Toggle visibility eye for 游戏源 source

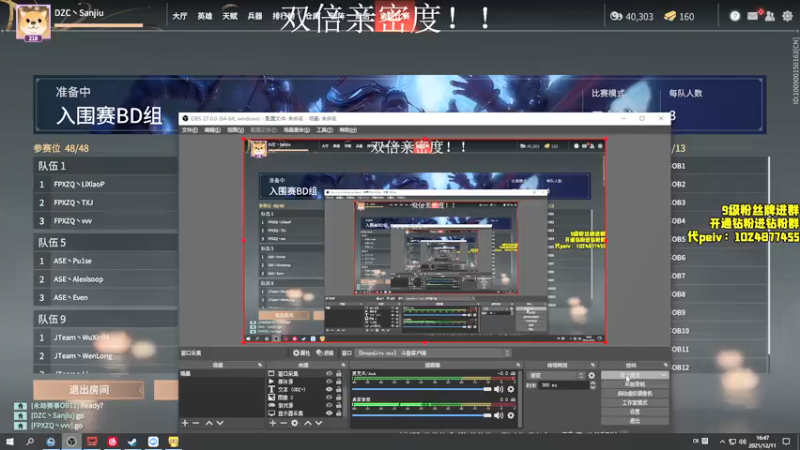329,405
